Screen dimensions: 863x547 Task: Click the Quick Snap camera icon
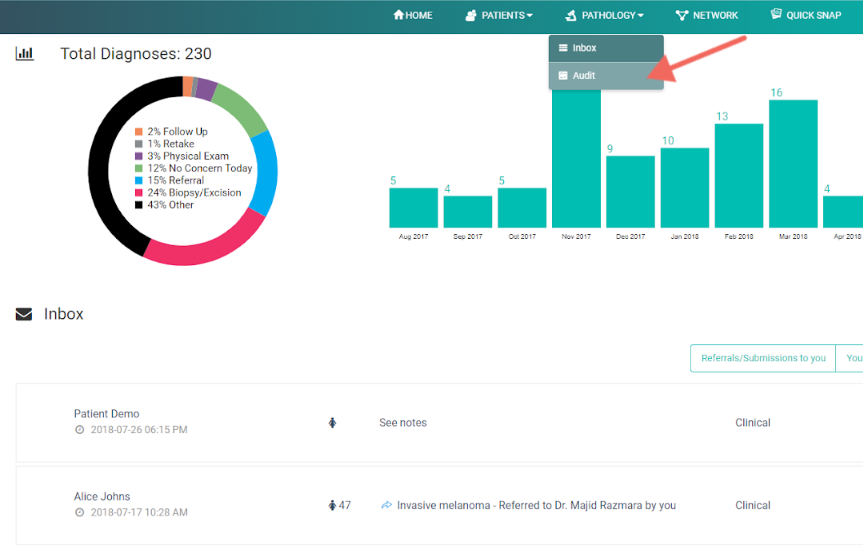[x=776, y=15]
